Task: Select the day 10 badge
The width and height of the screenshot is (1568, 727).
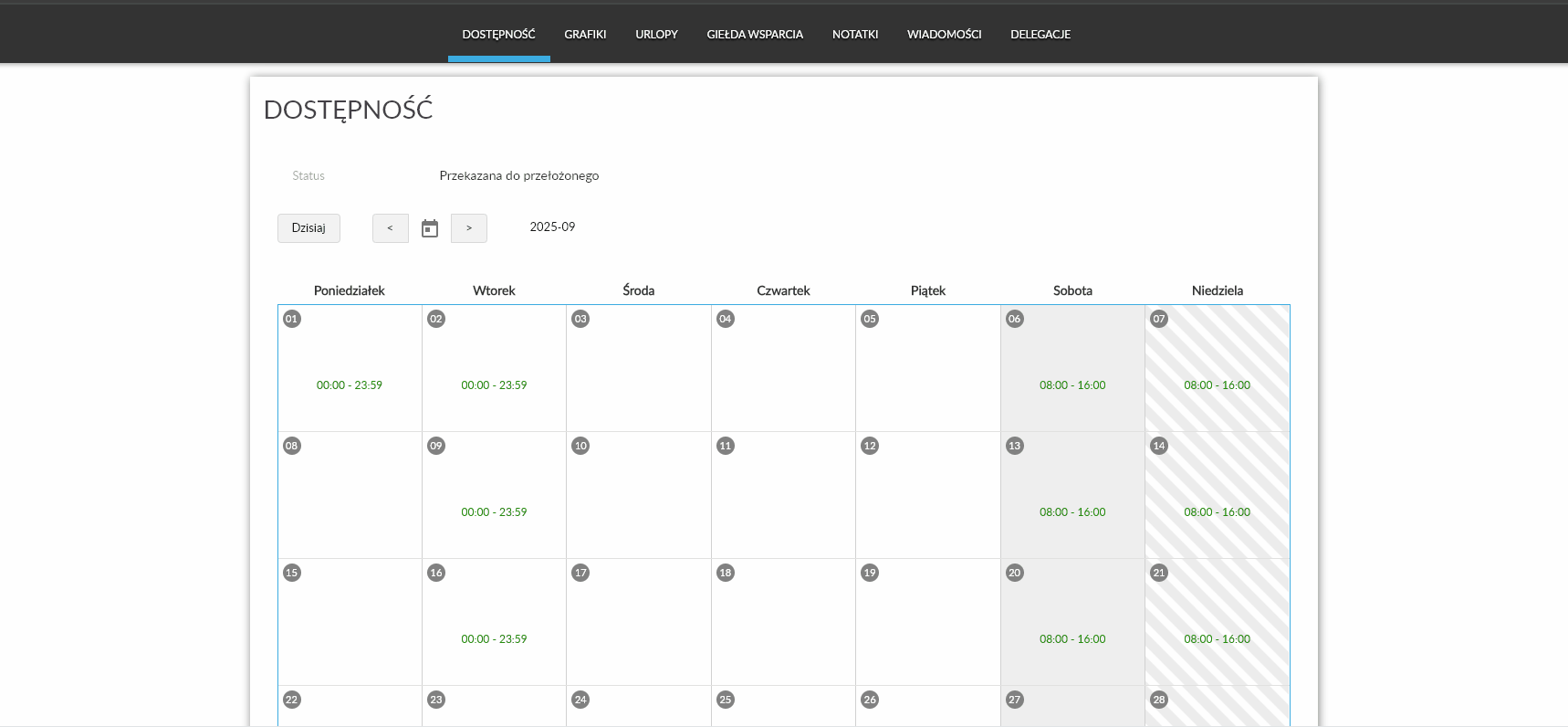Action: tap(580, 446)
